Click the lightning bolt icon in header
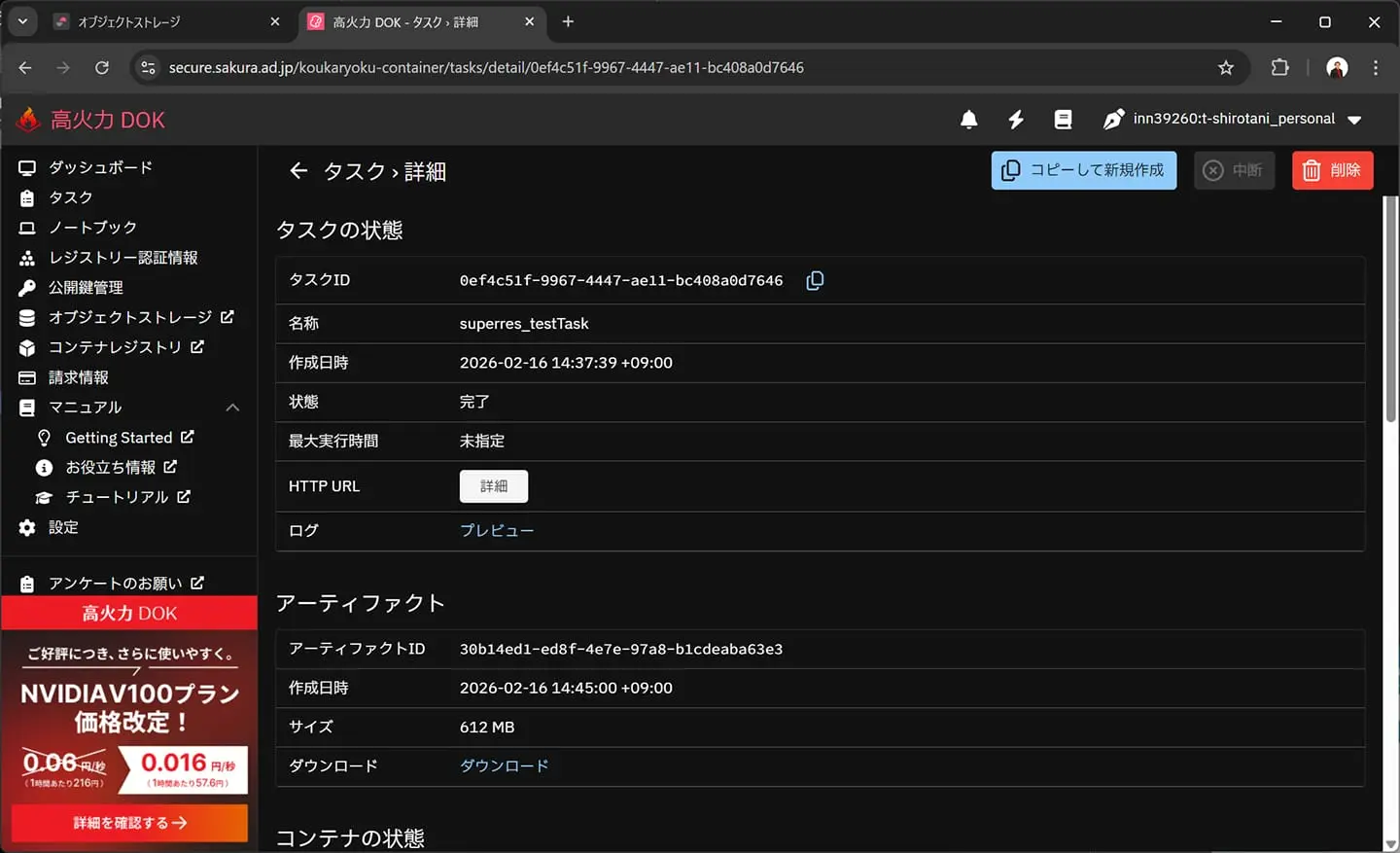This screenshot has height=853, width=1400. 1016,120
